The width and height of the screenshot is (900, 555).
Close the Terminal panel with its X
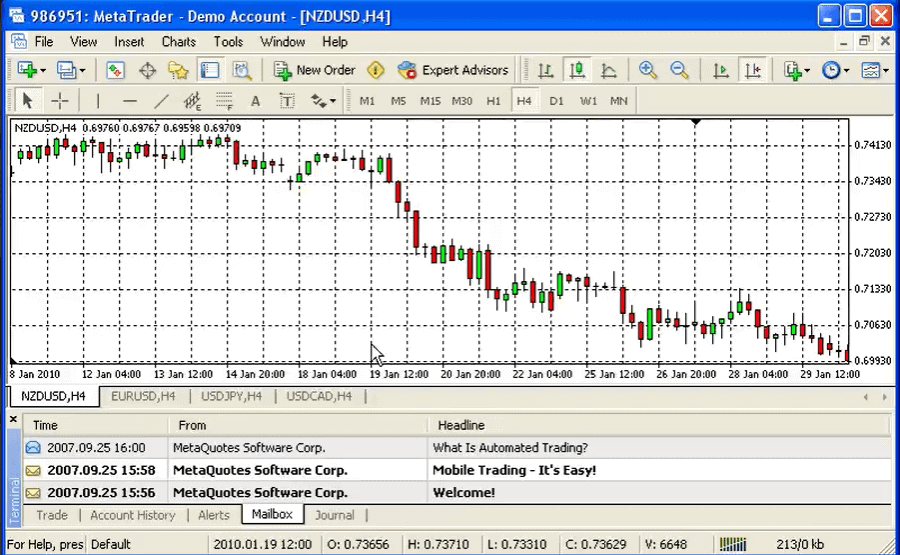tap(13, 420)
